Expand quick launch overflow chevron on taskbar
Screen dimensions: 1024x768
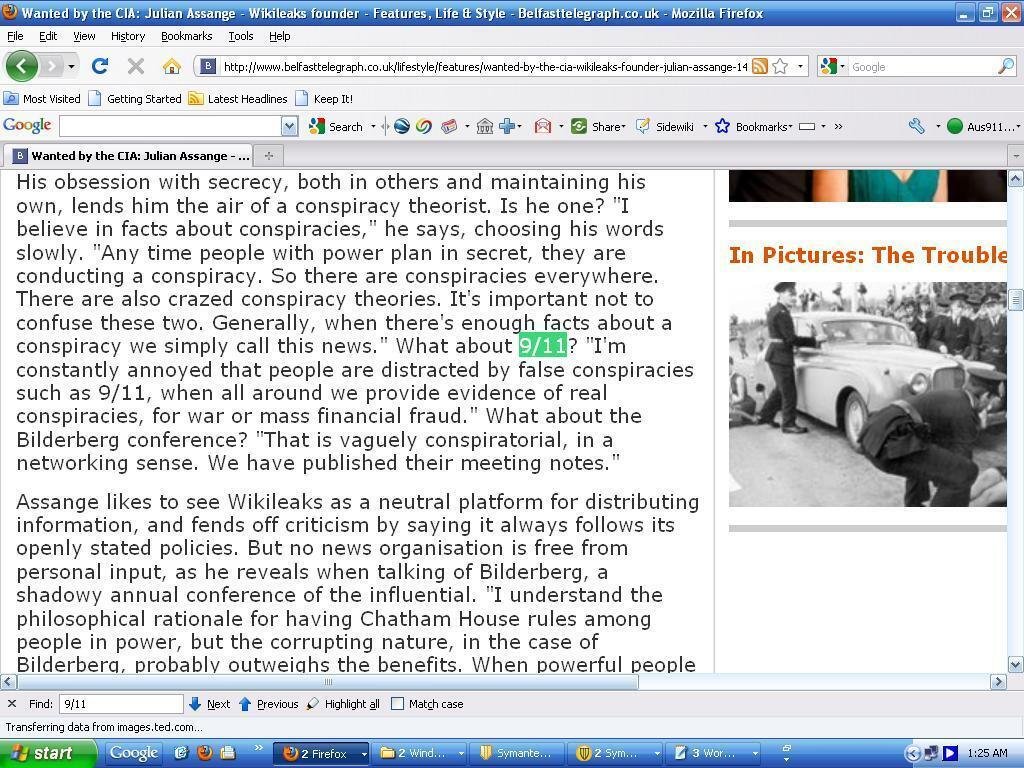click(x=258, y=747)
